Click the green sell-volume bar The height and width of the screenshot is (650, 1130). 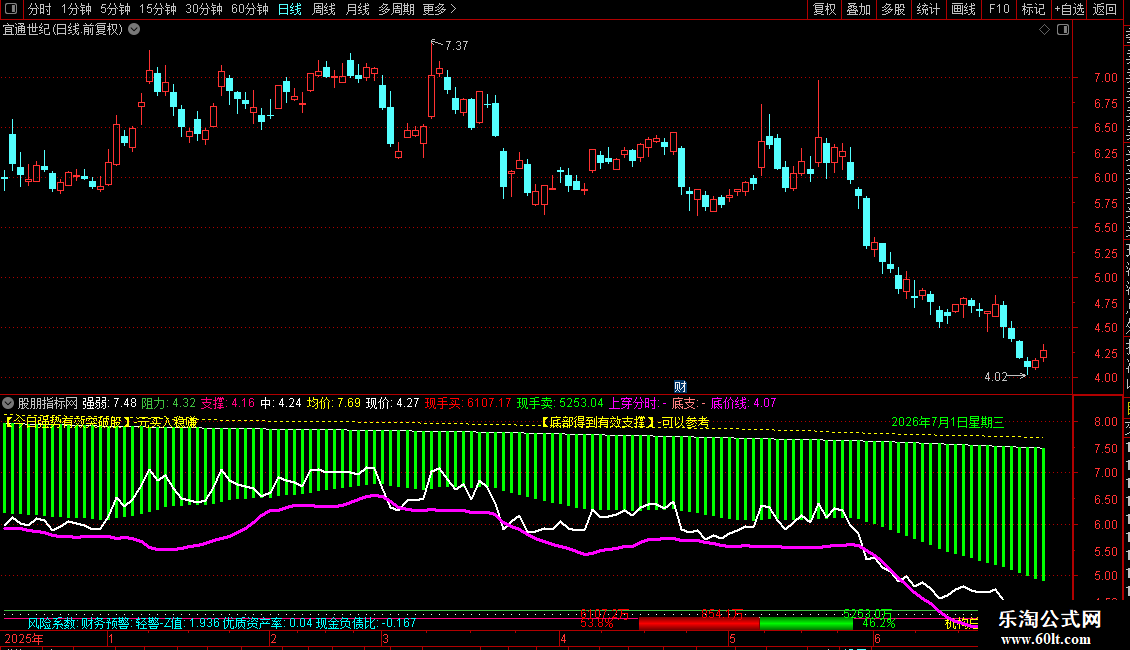(806, 623)
